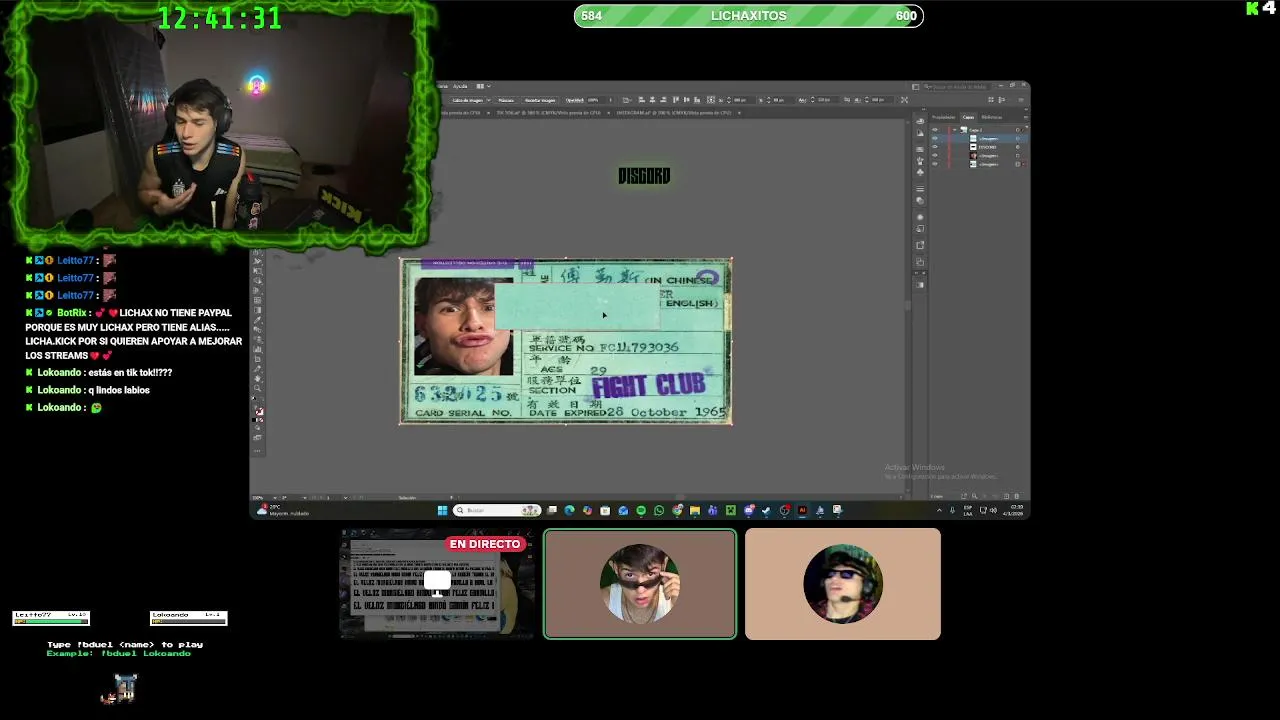Open the Ayuda menu in Illustrator
Viewport: 1280px width, 720px height.
pos(460,86)
